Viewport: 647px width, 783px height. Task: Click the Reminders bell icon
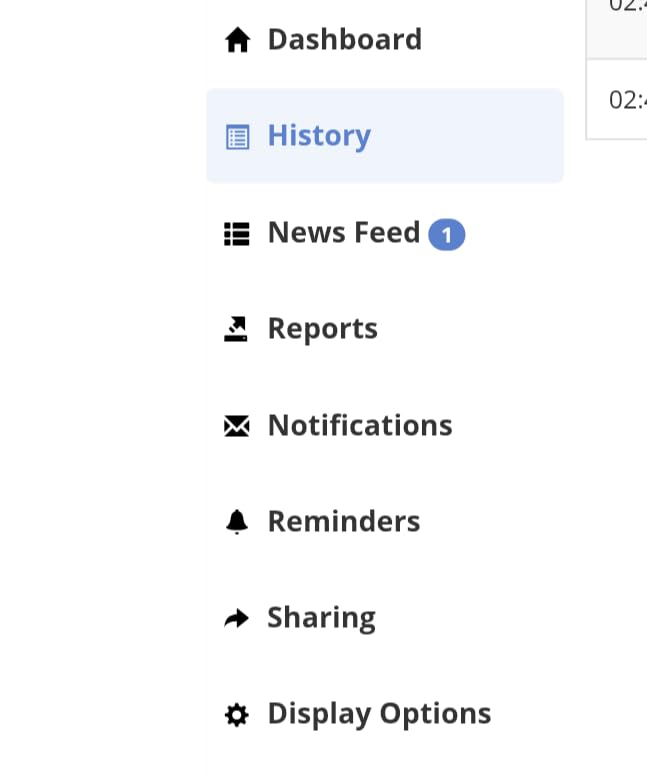237,522
